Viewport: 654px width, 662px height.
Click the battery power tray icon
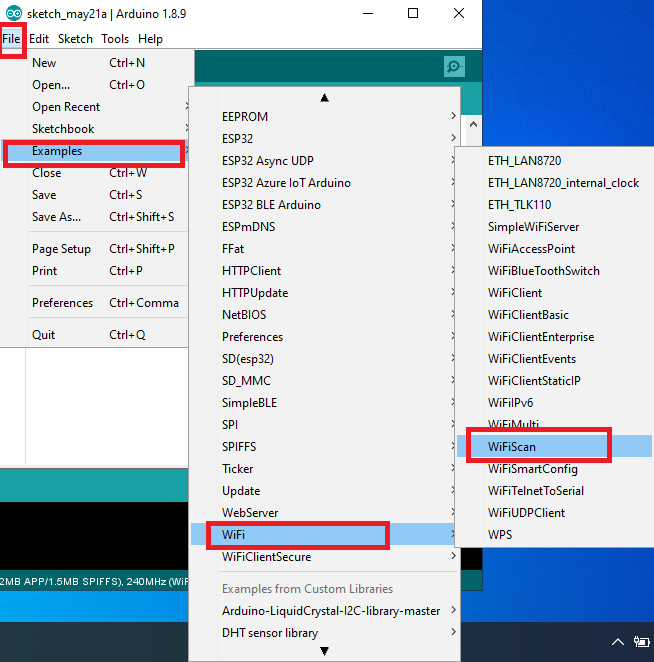tap(641, 642)
